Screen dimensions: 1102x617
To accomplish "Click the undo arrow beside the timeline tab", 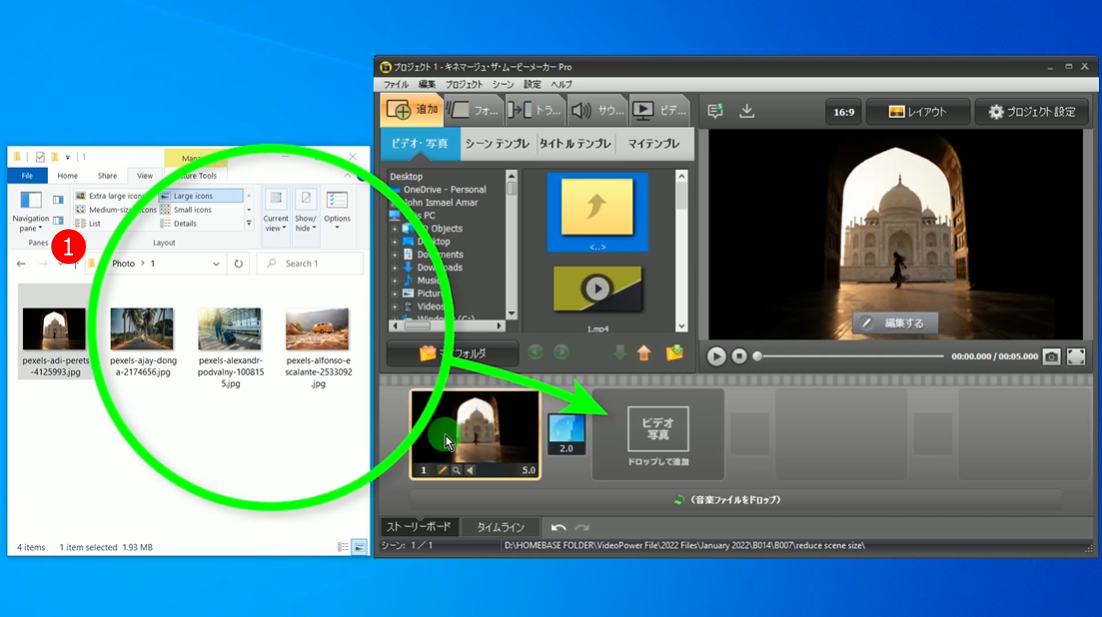I will 559,527.
